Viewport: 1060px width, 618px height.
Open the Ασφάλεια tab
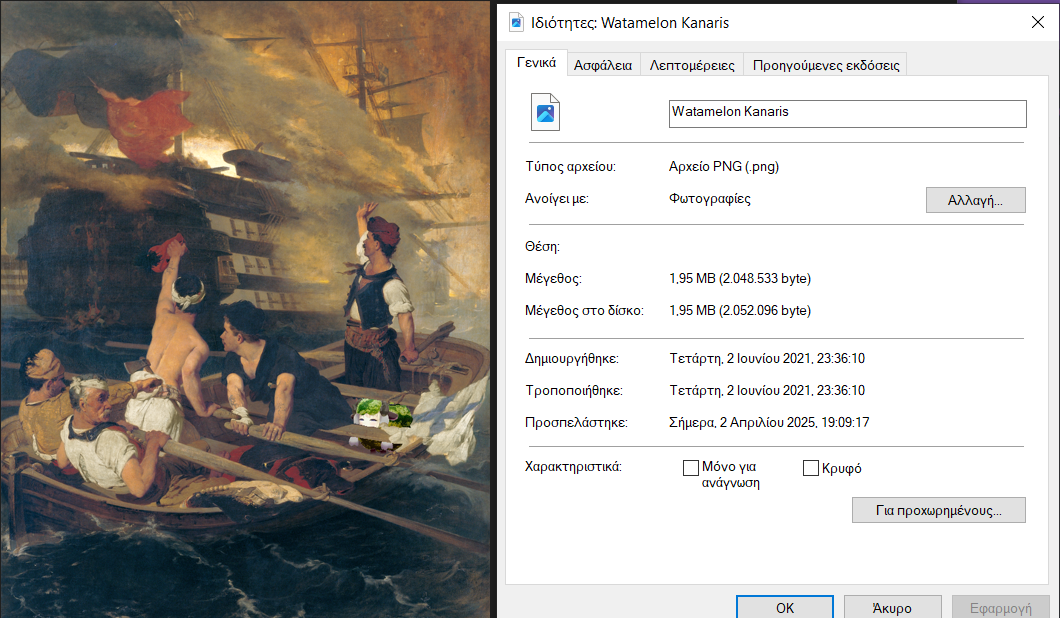point(603,65)
